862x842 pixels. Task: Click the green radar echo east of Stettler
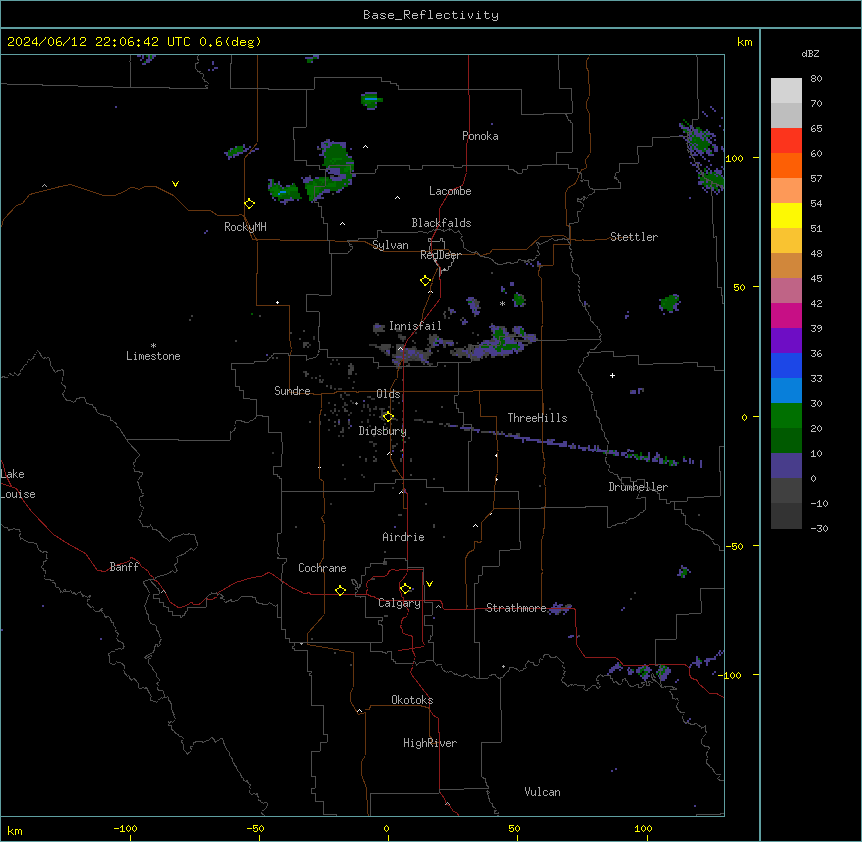670,303
